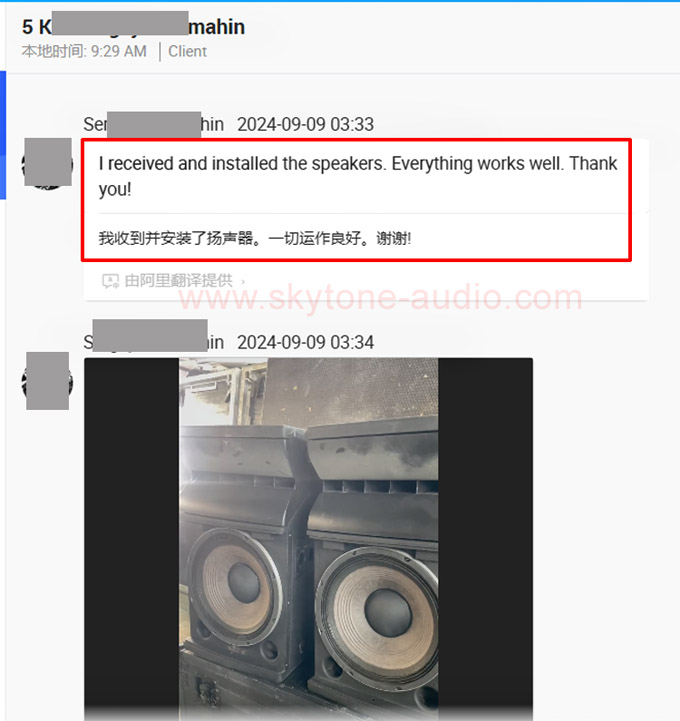Open the speaker photo attachment
The image size is (680, 721).
[x=308, y=539]
